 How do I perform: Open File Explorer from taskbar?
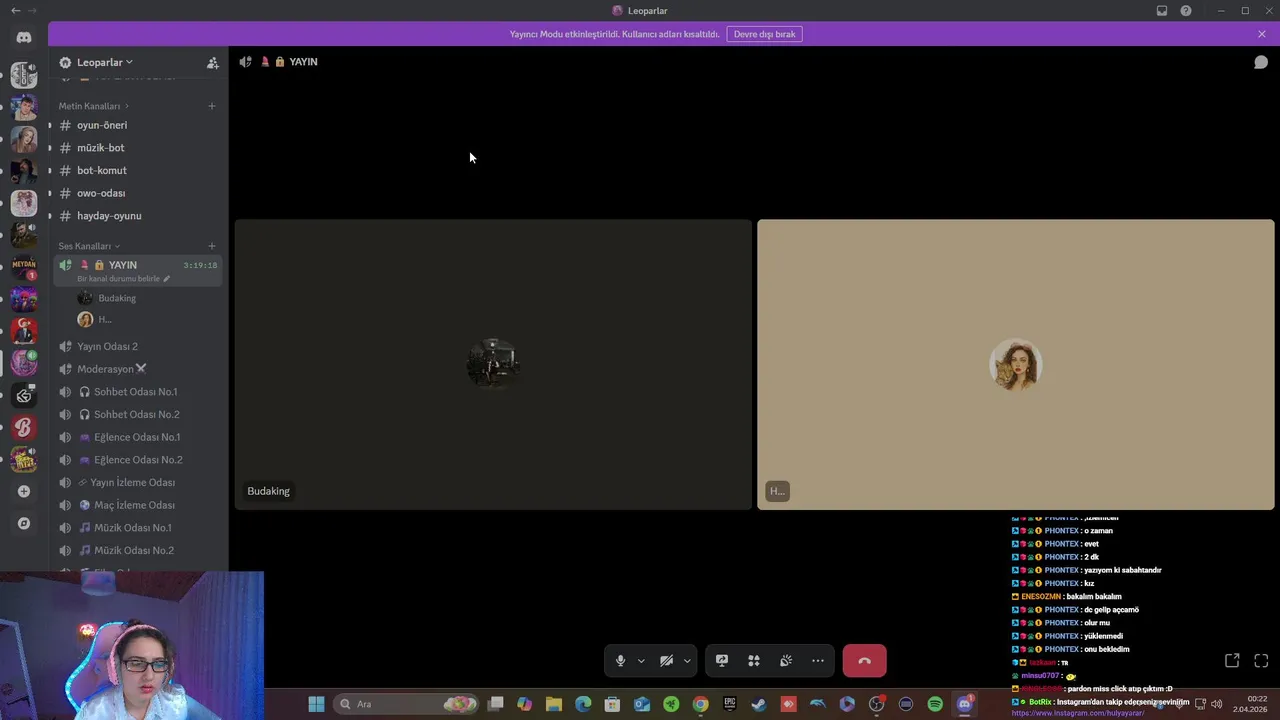[x=554, y=704]
